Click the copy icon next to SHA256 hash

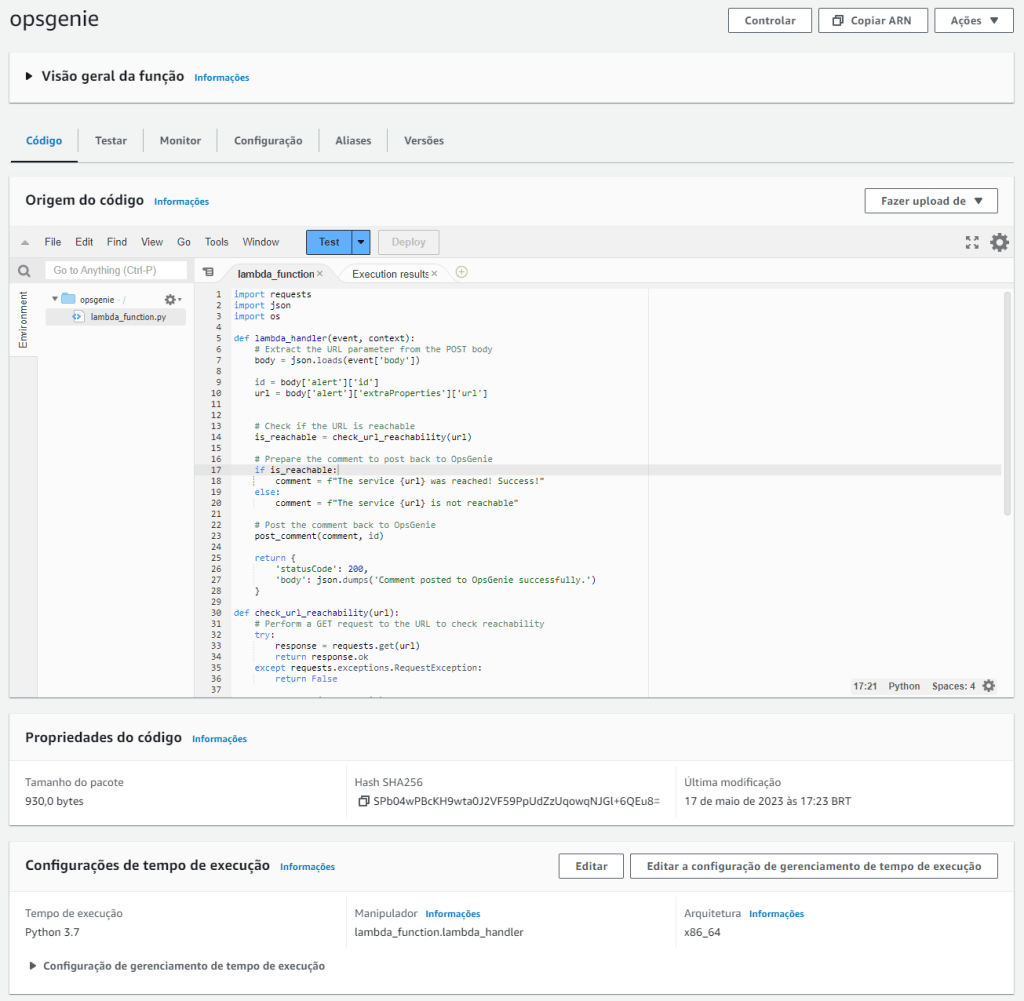click(363, 801)
